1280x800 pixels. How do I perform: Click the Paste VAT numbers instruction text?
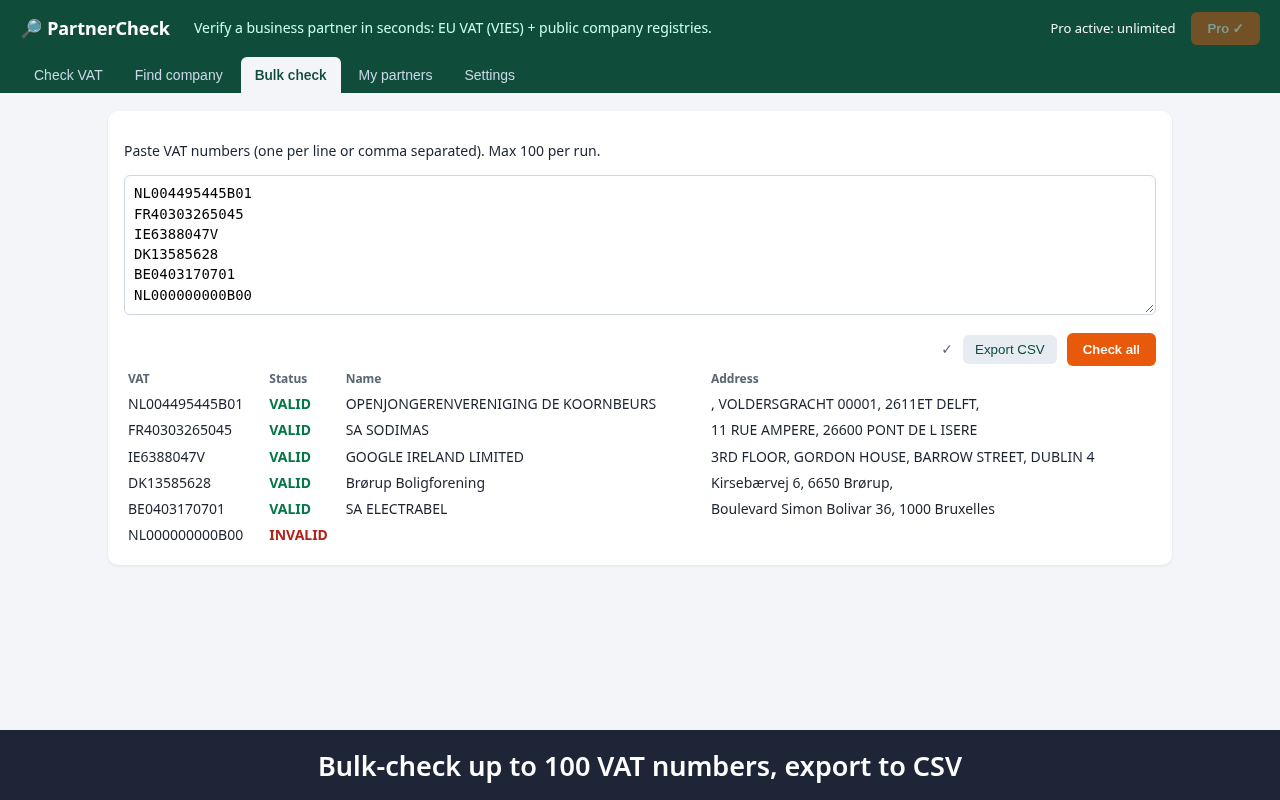[362, 151]
